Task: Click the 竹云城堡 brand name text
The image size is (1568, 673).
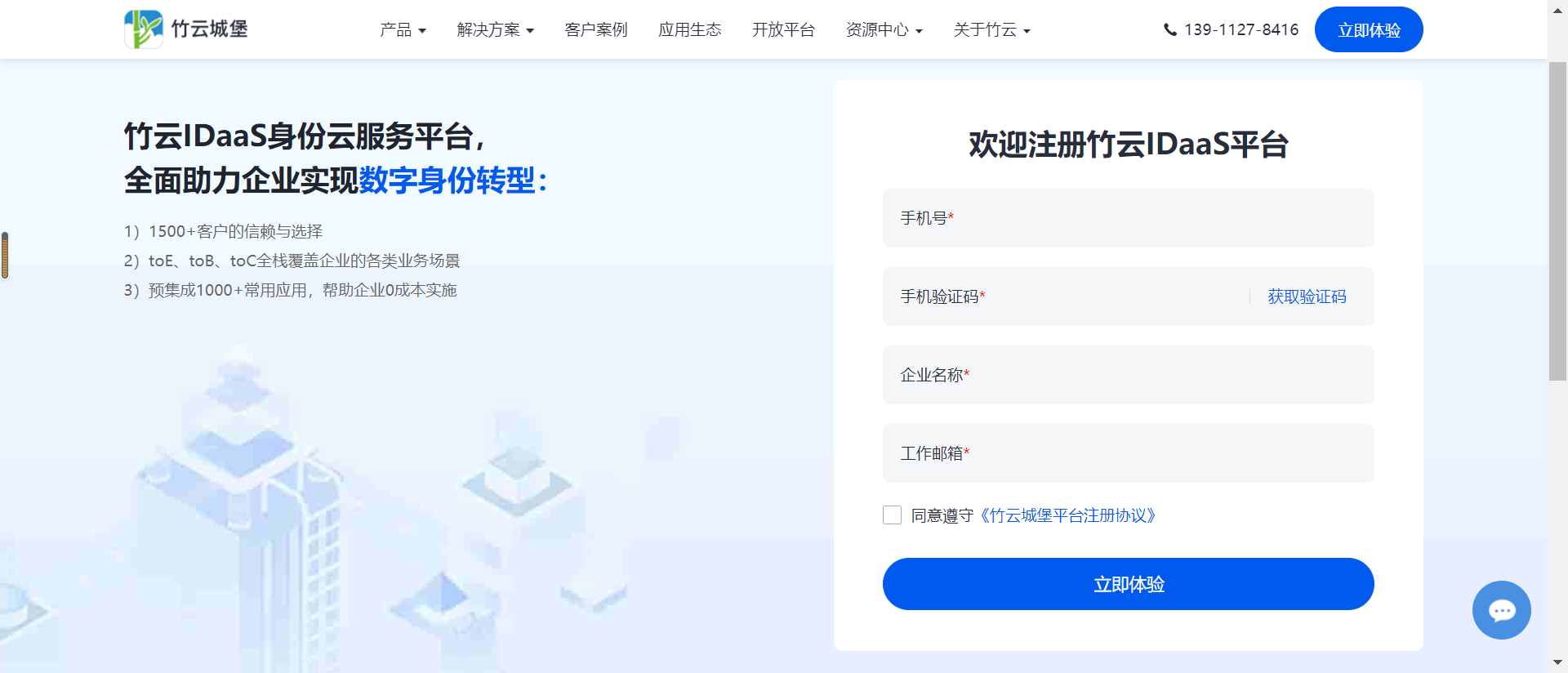Action: 210,29
